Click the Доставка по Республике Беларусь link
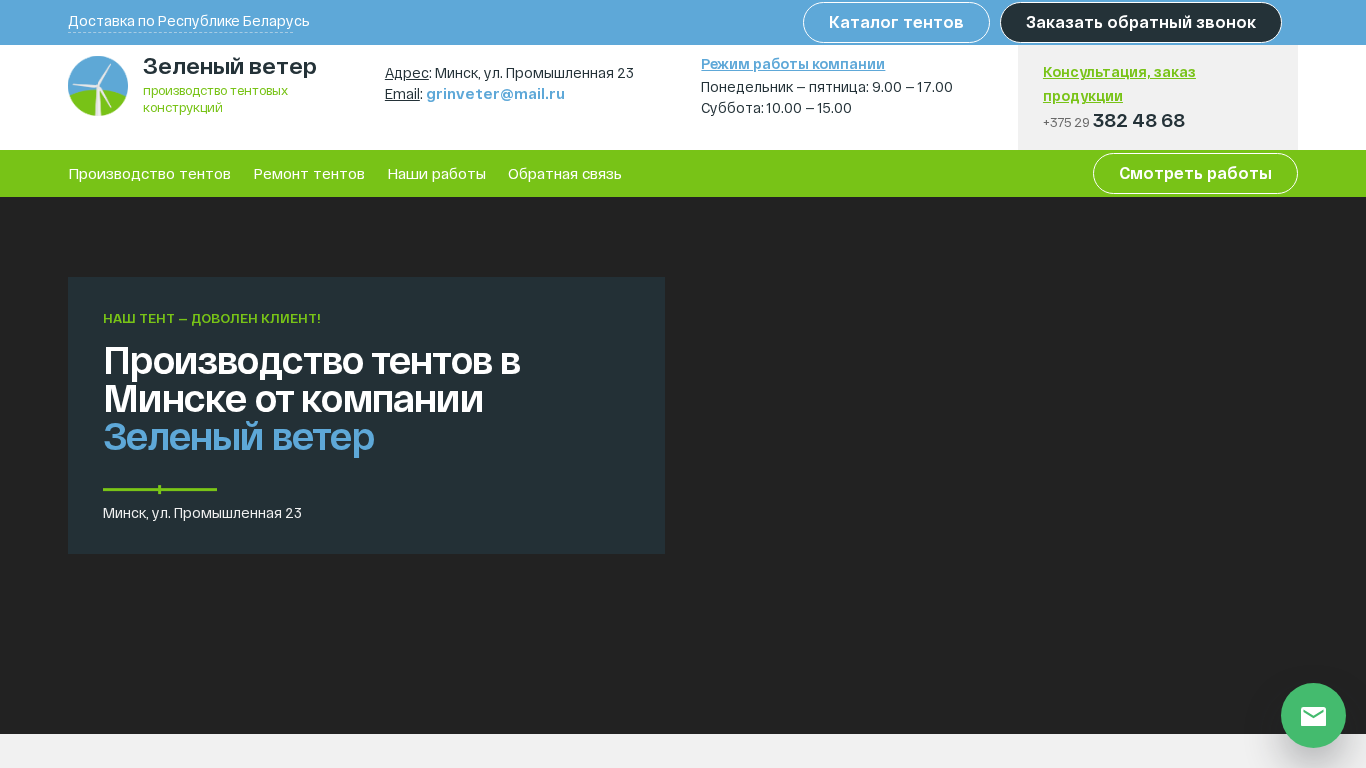The width and height of the screenshot is (1366, 768). [188, 21]
